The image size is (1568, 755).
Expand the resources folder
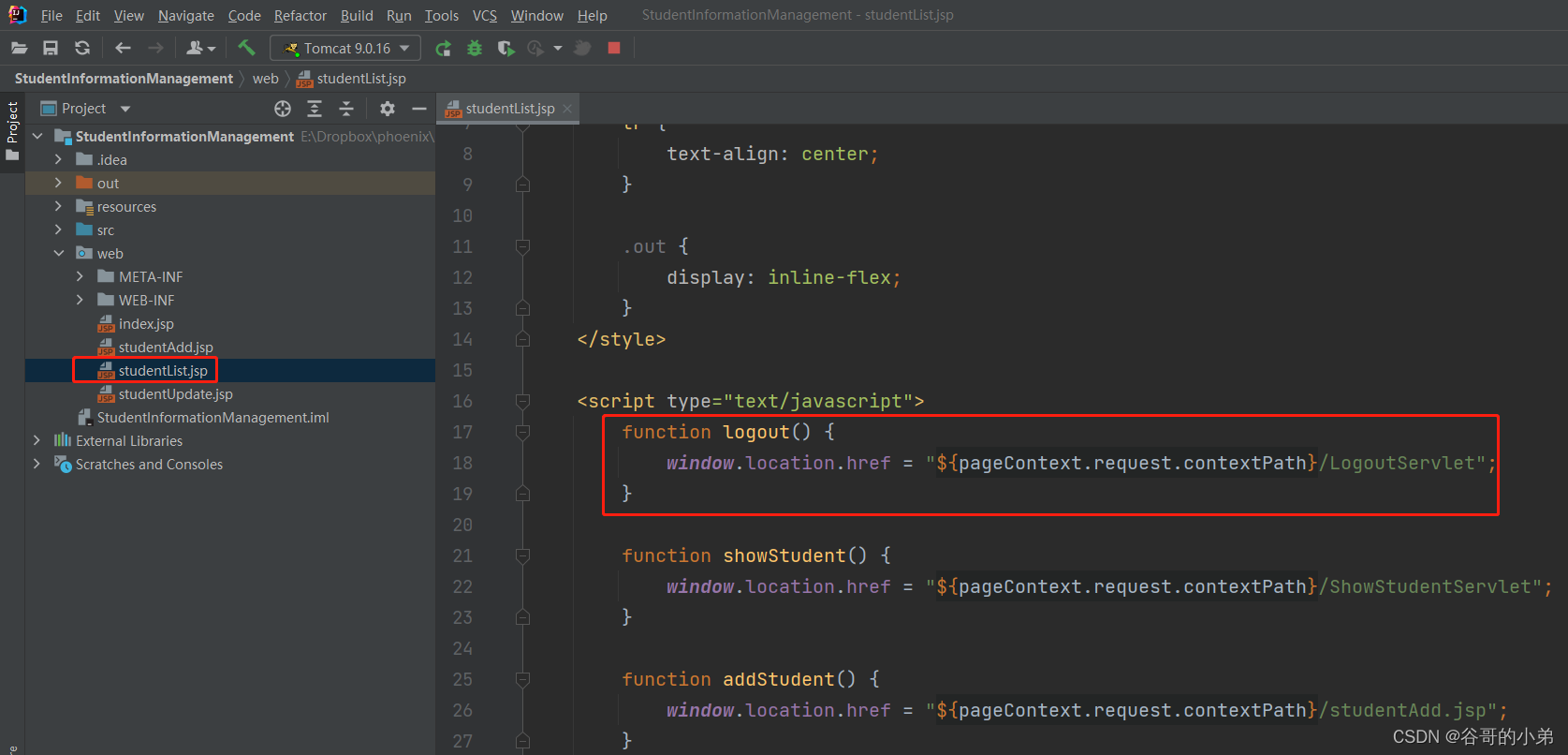coord(58,207)
